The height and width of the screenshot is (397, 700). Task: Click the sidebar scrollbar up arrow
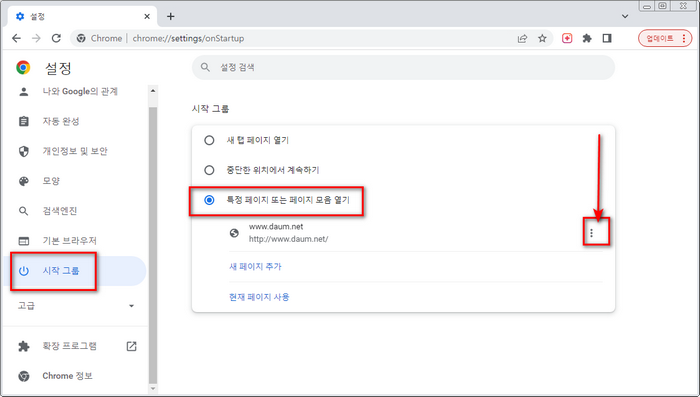[x=153, y=91]
